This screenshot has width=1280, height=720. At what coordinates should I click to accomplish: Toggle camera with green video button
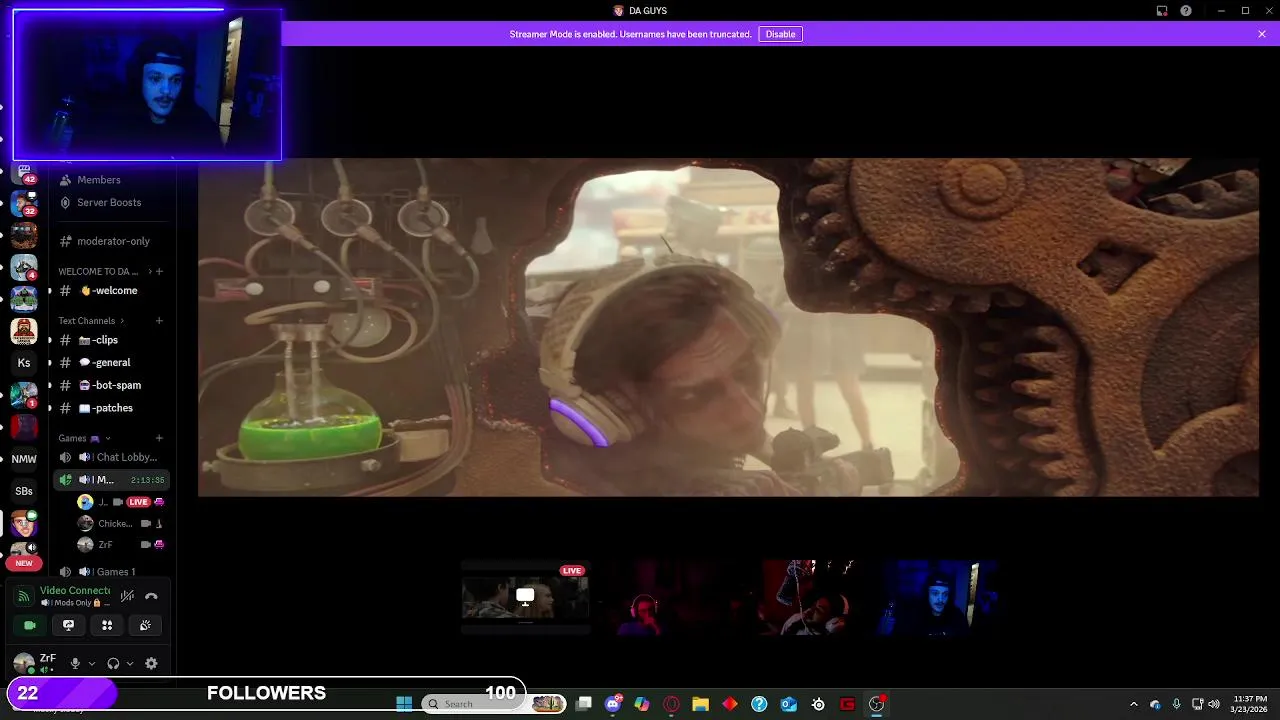[30, 625]
